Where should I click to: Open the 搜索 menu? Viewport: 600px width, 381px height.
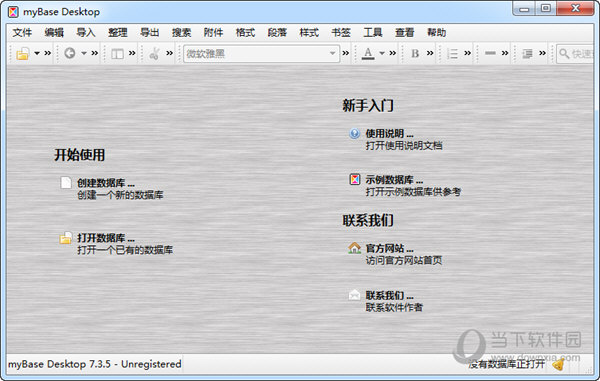[x=181, y=33]
